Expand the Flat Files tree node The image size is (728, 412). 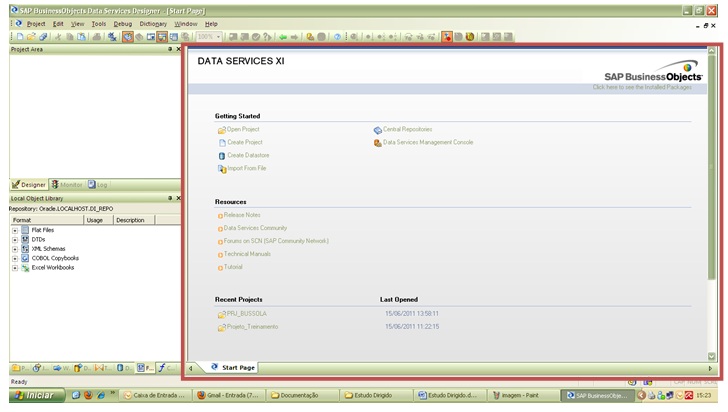[15, 230]
